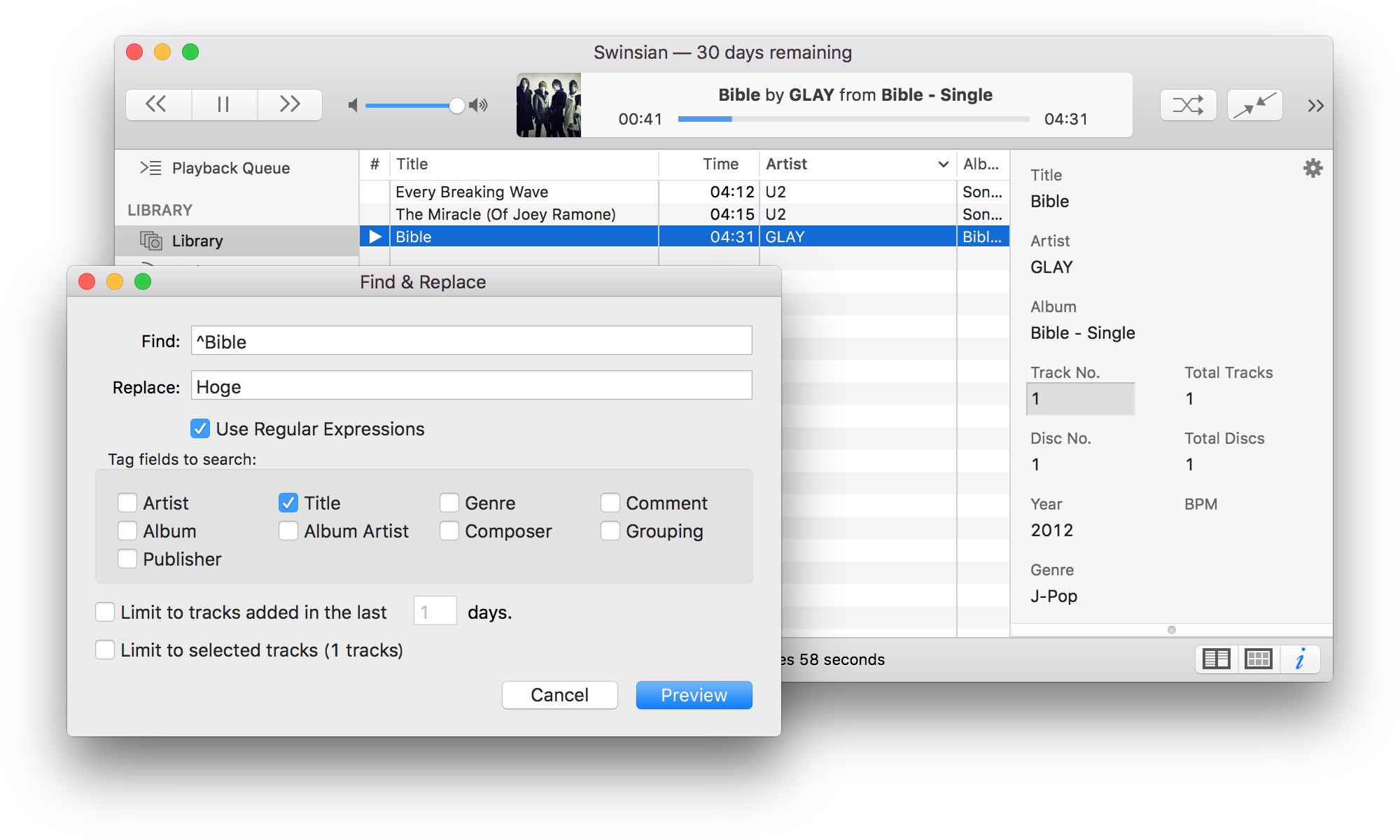Switch to column browser view icon
This screenshot has height=840, width=1400.
point(1216,659)
